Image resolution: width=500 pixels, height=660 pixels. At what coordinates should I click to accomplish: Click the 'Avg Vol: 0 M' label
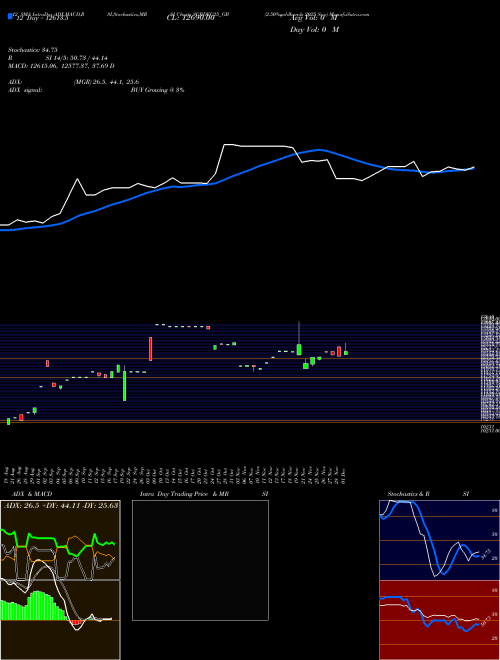pos(314,18)
